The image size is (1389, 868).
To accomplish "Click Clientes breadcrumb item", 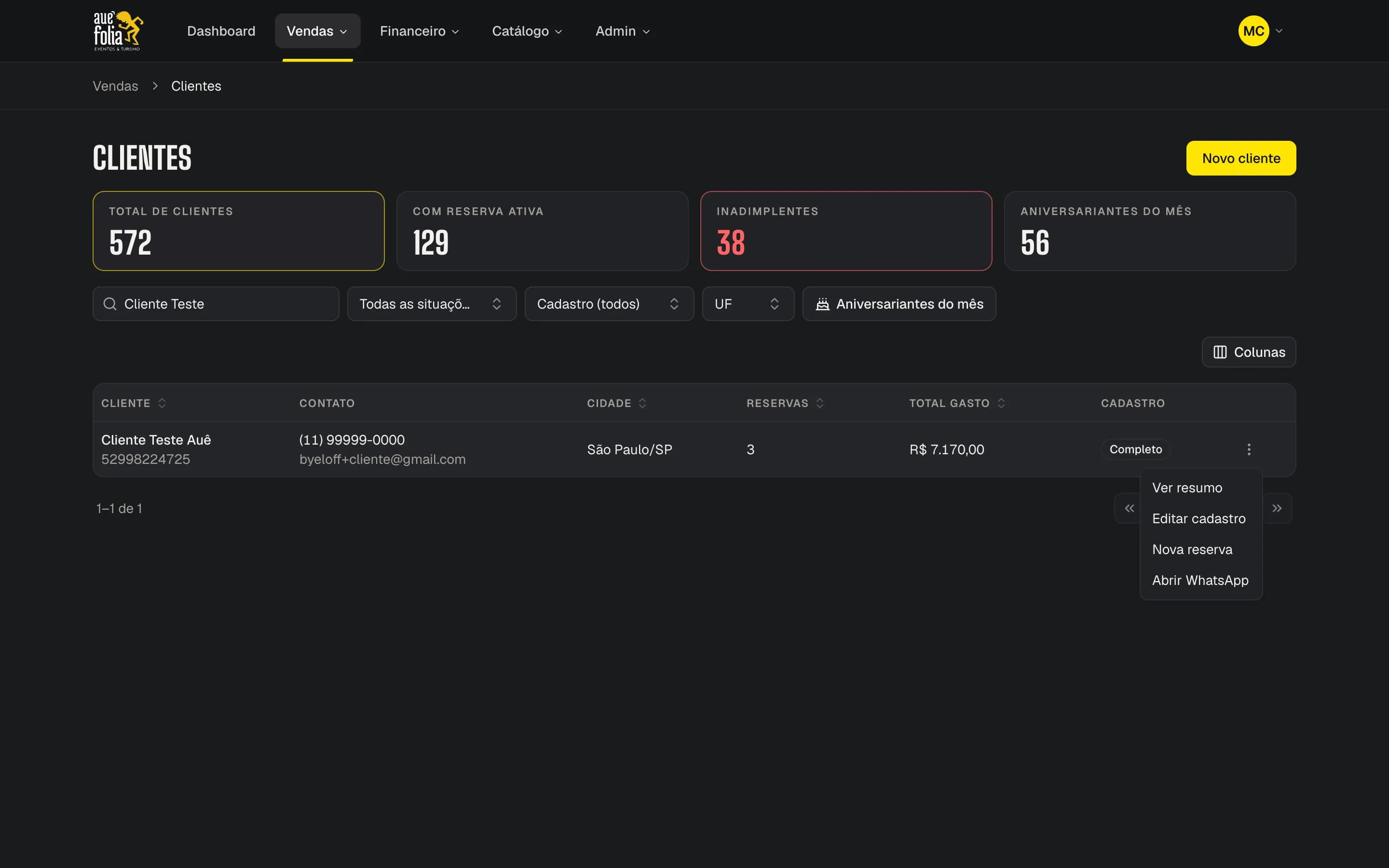I will click(196, 86).
